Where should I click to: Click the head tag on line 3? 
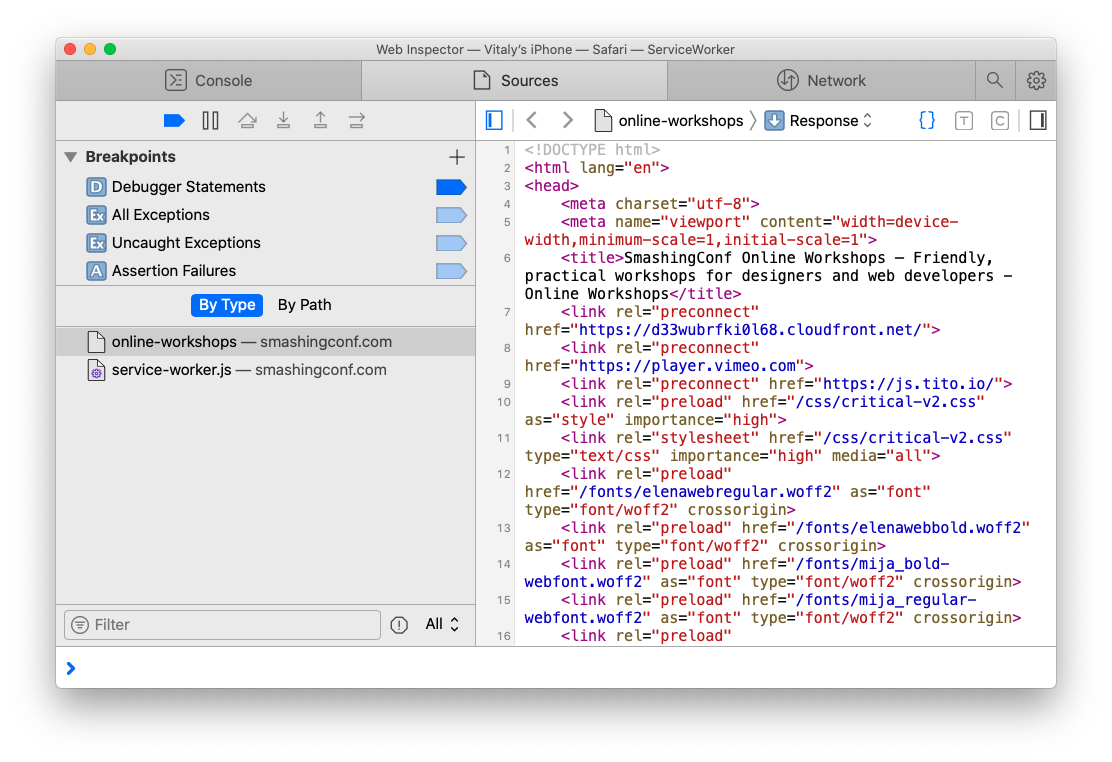click(552, 186)
